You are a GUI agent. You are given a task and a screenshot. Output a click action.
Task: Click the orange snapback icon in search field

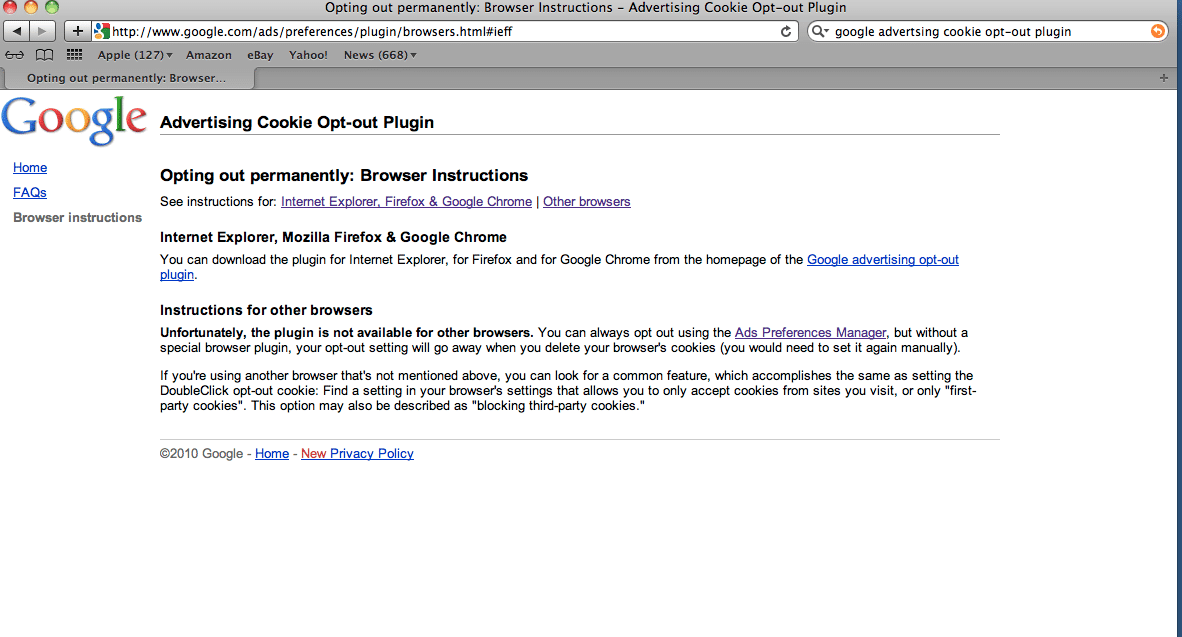[x=1157, y=31]
